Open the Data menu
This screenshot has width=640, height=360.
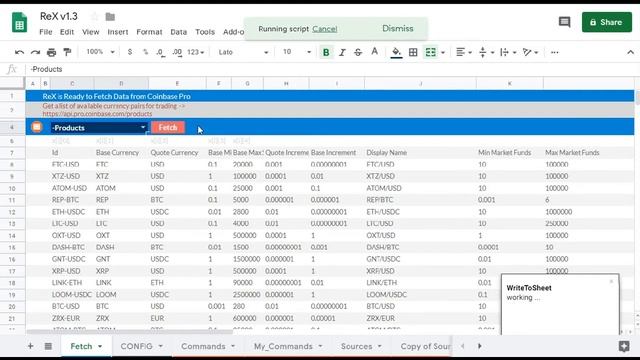179,32
